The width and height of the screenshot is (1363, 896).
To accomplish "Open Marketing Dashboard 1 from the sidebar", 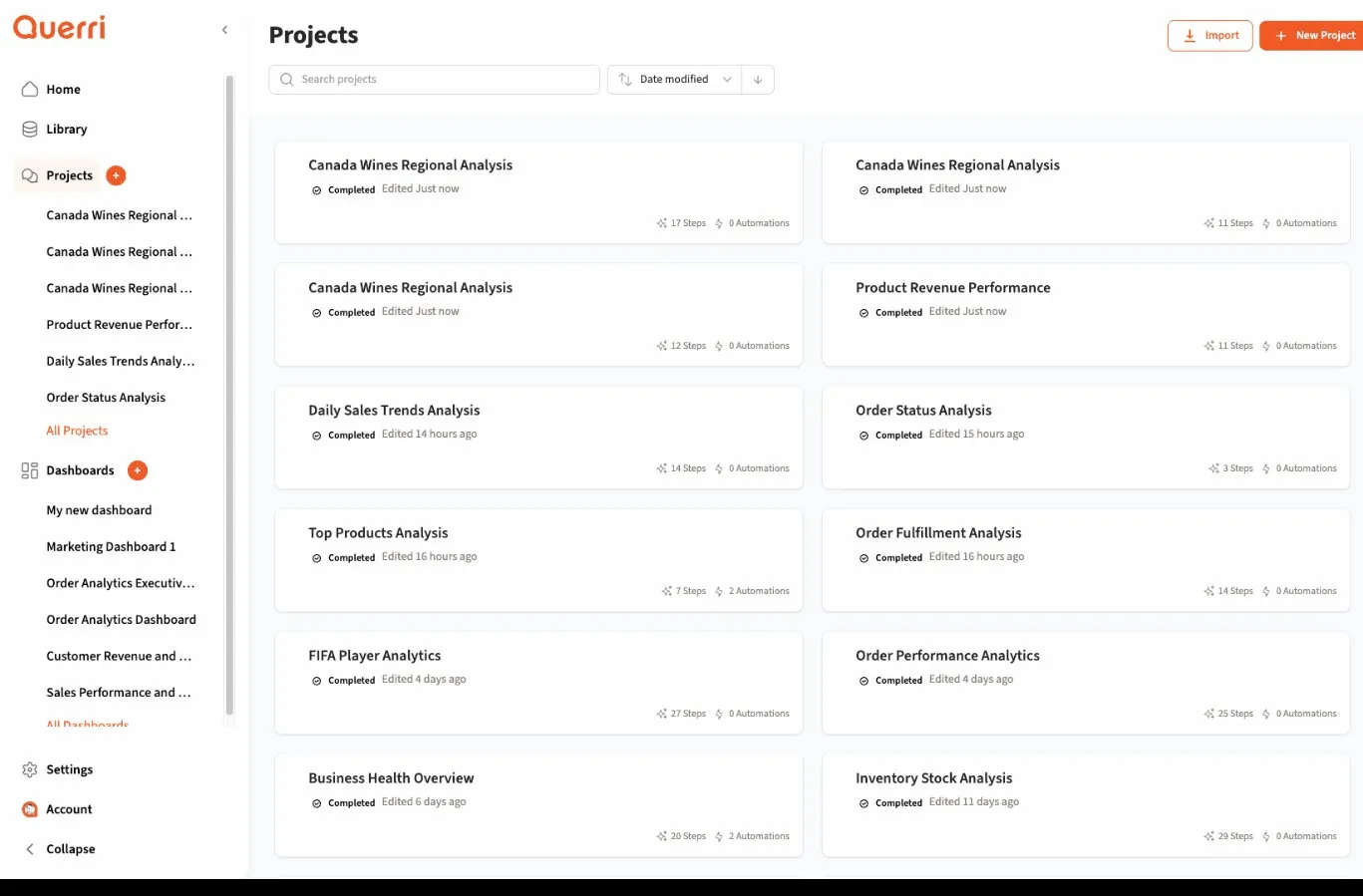I will tap(111, 546).
